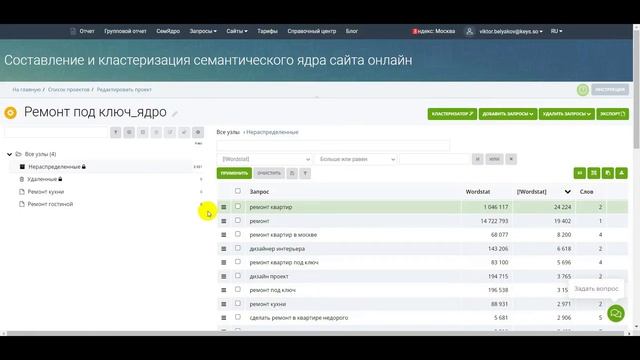Click the user profile avatar icon

click(x=469, y=31)
